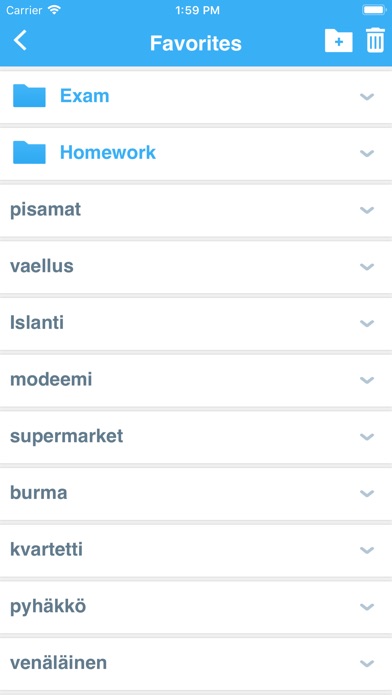Viewport: 392px width, 696px height.
Task: Tap the Exam folder label
Action: tap(85, 96)
